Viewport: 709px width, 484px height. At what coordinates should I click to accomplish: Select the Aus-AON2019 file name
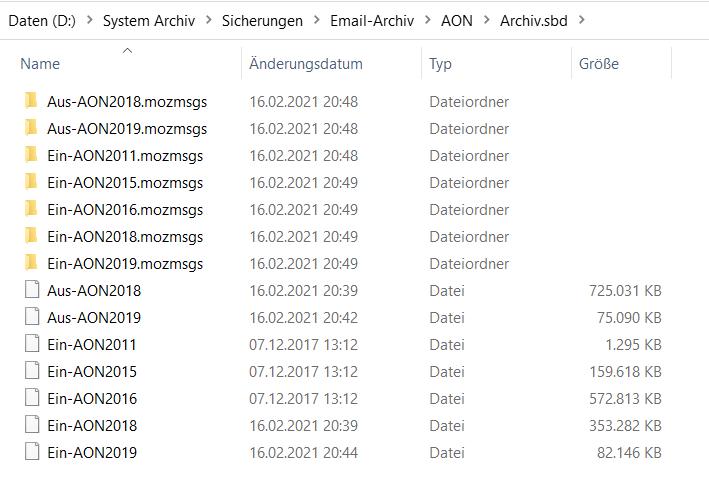pos(94,317)
